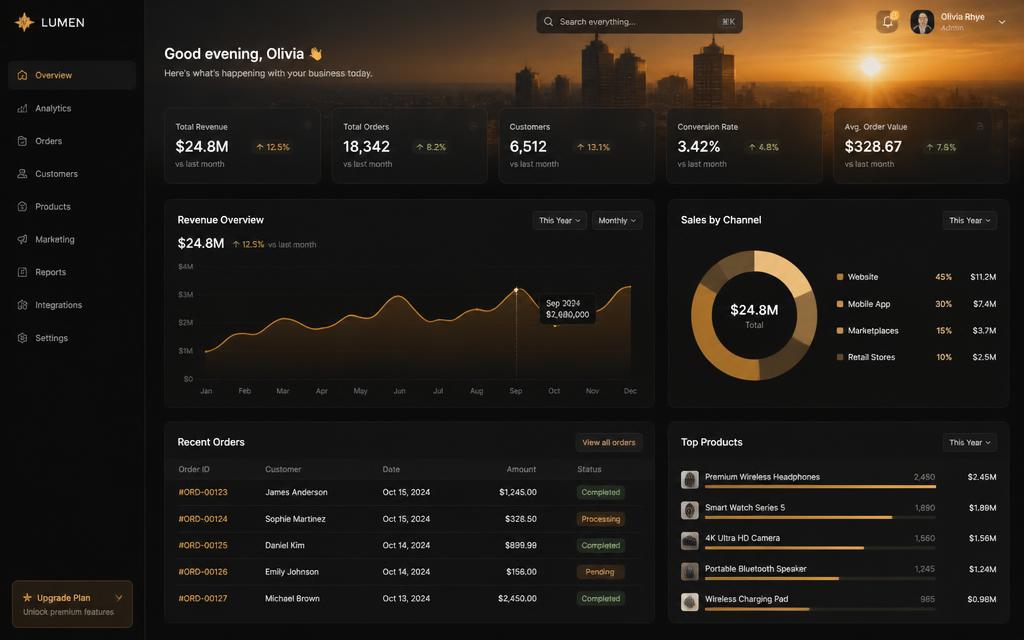Screen dimensions: 1024x640
Task: Click the Lumen star logo icon
Action: coord(24,22)
